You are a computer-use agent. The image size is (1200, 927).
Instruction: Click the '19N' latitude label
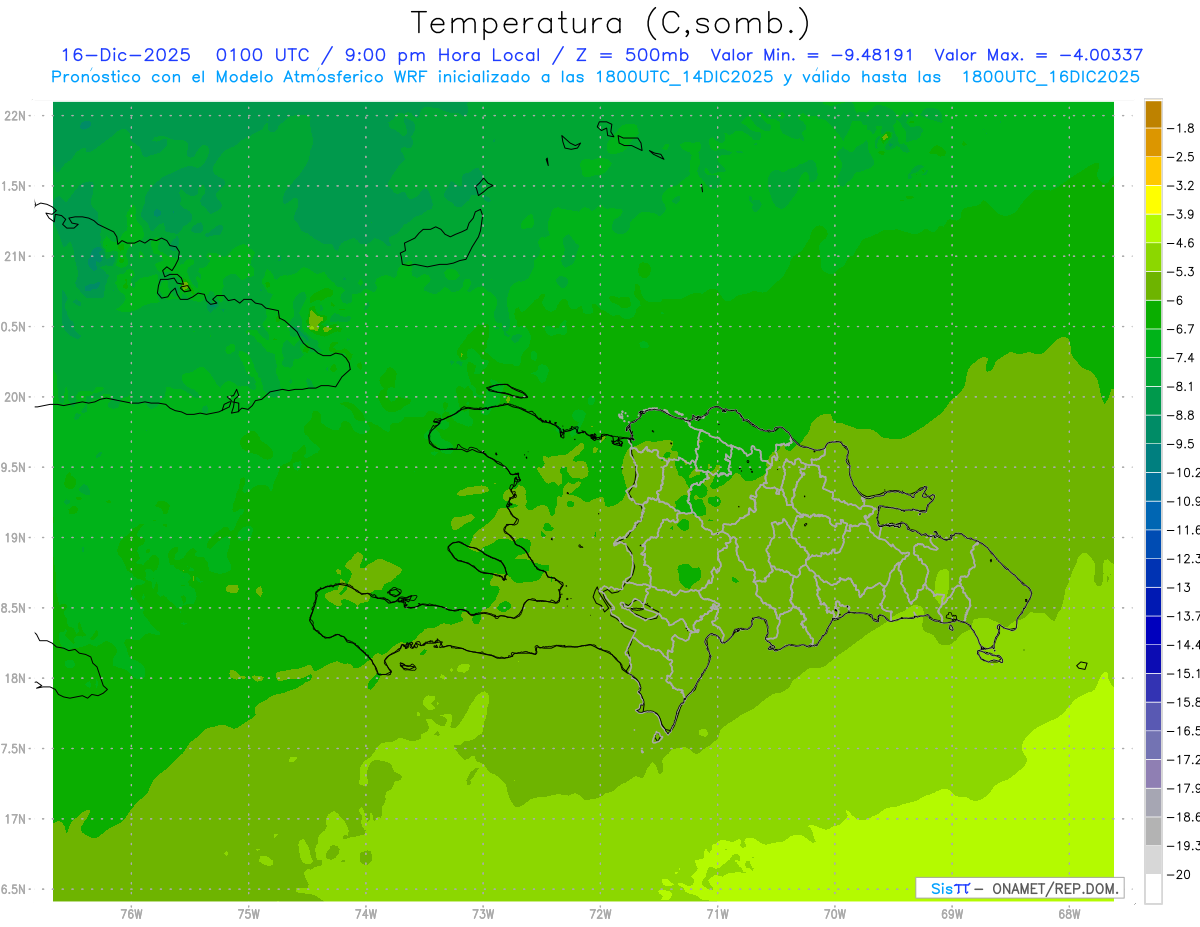point(15,538)
